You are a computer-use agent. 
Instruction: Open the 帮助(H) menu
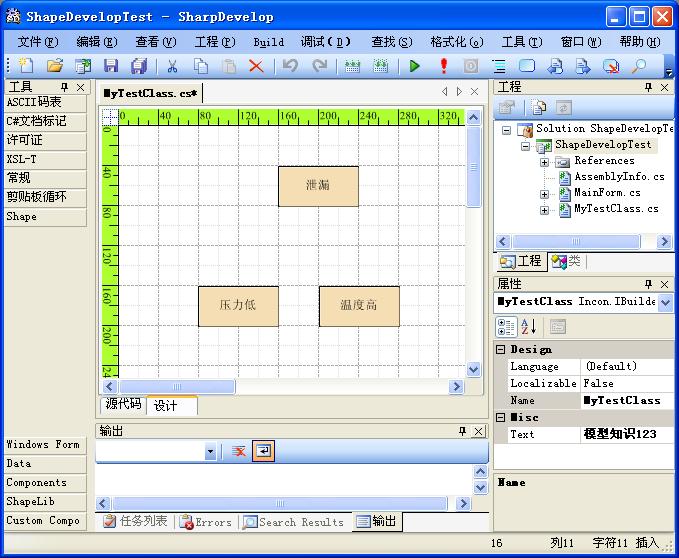click(640, 42)
